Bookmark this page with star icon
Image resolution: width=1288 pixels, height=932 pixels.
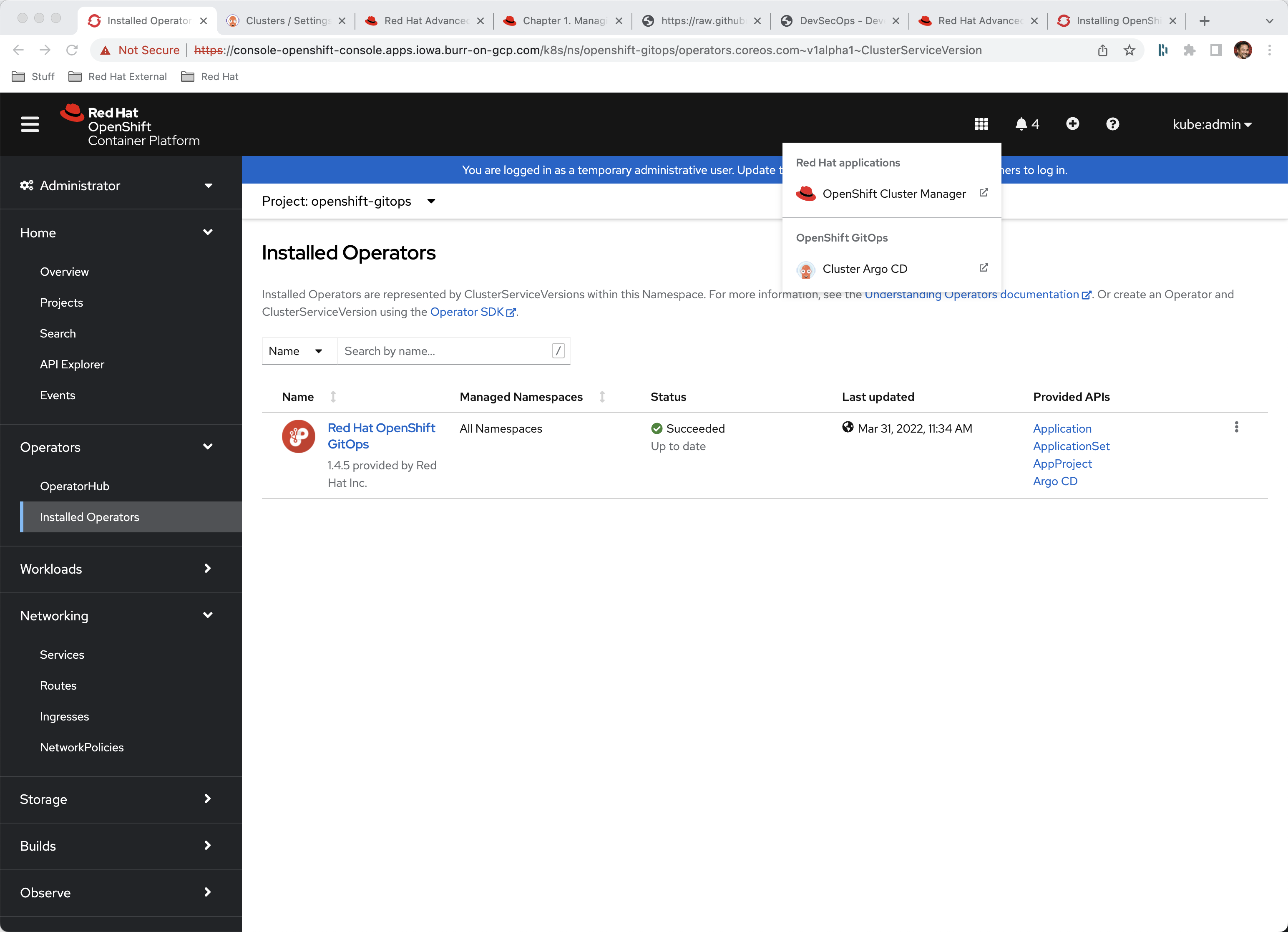coord(1129,50)
